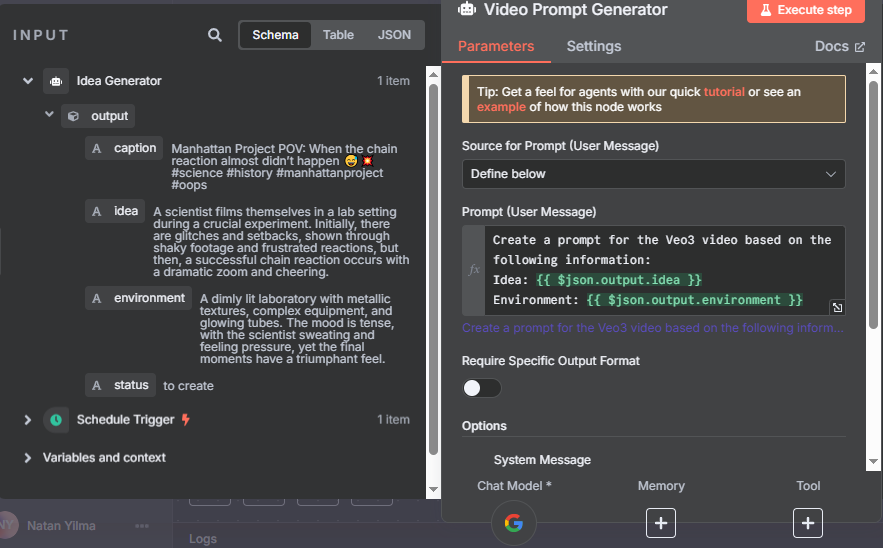
Task: Switch to Table view
Action: [338, 35]
